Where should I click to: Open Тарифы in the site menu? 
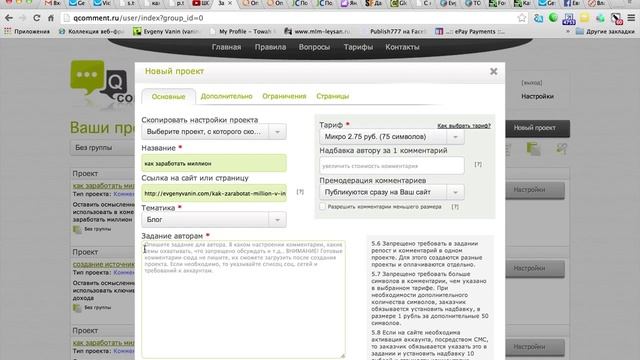[x=358, y=47]
